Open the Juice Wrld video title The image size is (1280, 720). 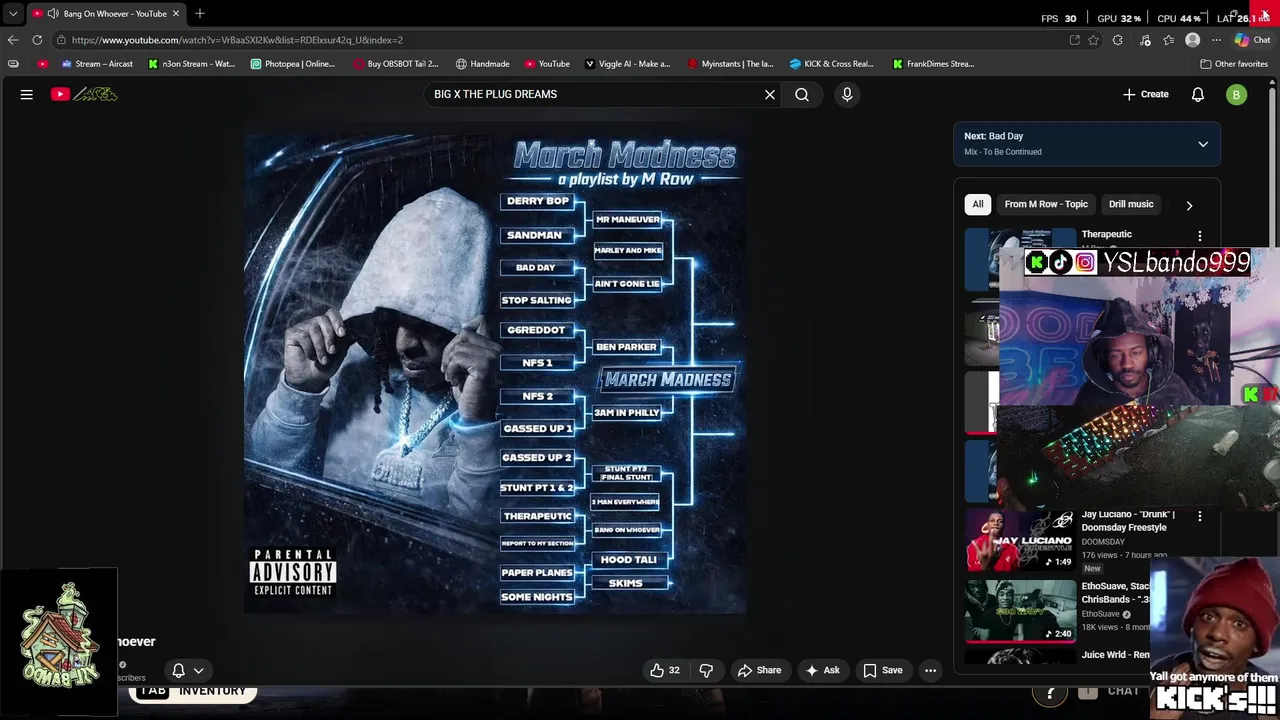(1115, 655)
